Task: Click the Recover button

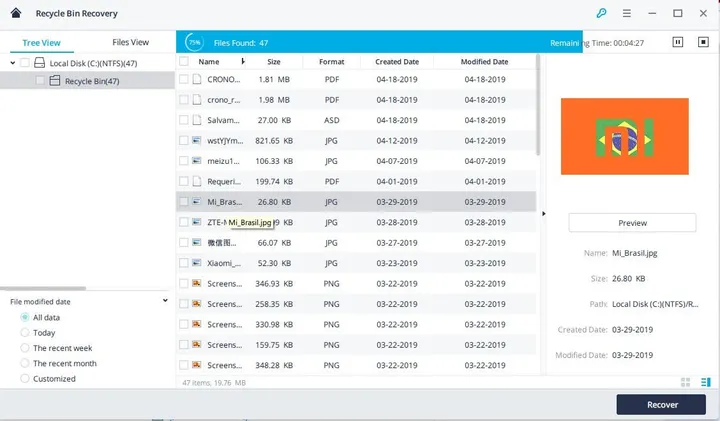Action: 661,404
